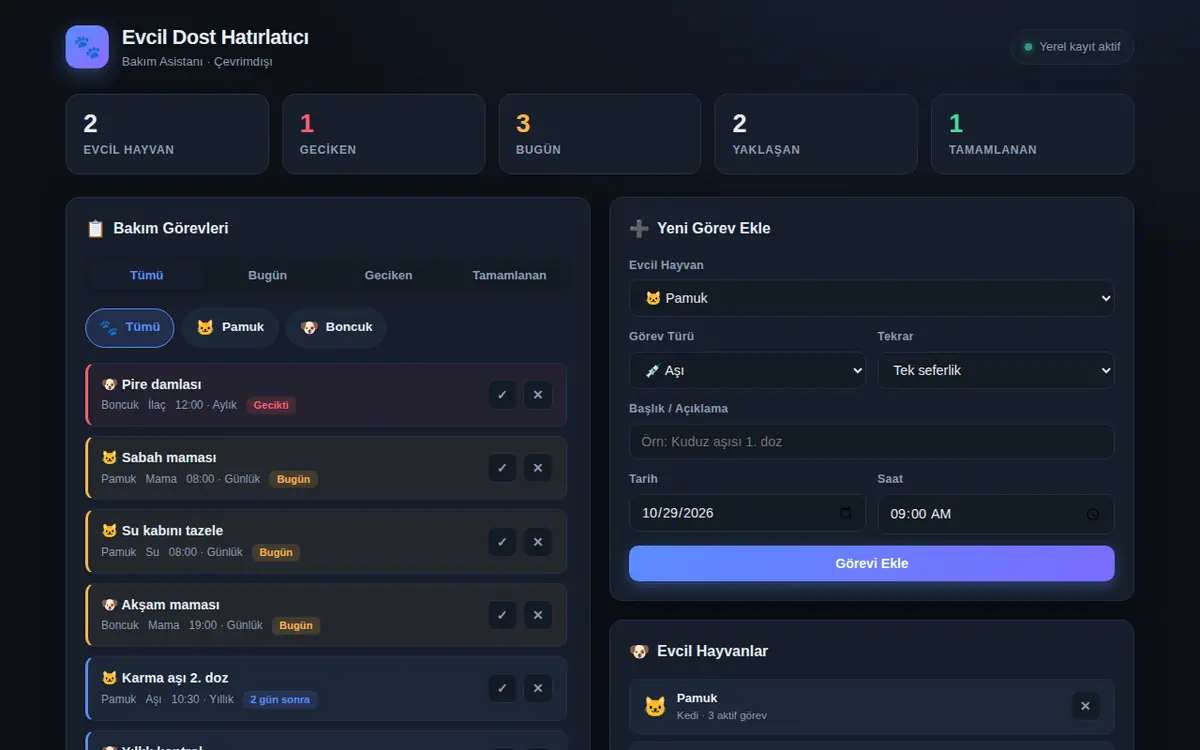Filter tasks by all pets chip

130,327
